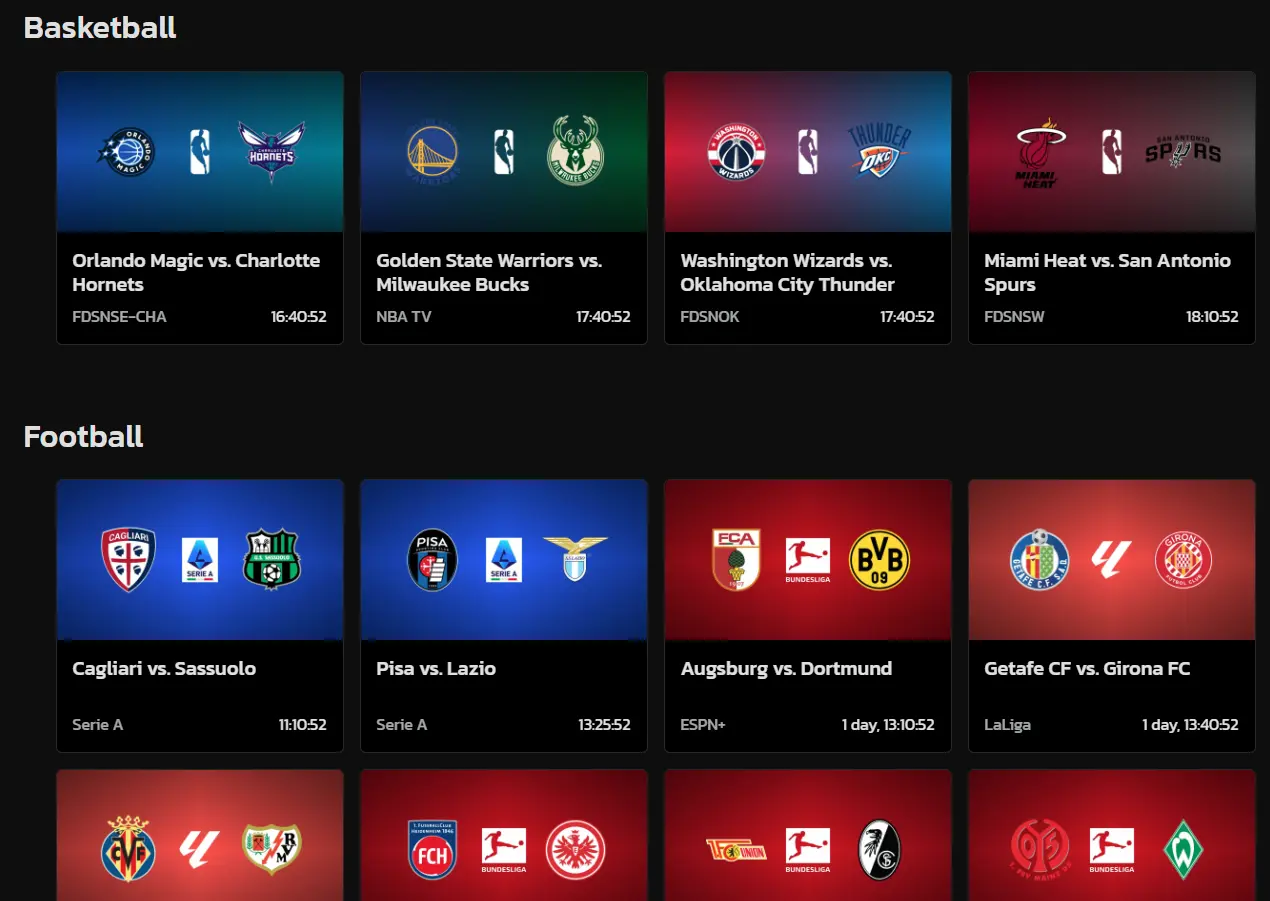Viewport: 1270px width, 901px height.
Task: Click the Union Berlin logo
Action: pos(736,848)
